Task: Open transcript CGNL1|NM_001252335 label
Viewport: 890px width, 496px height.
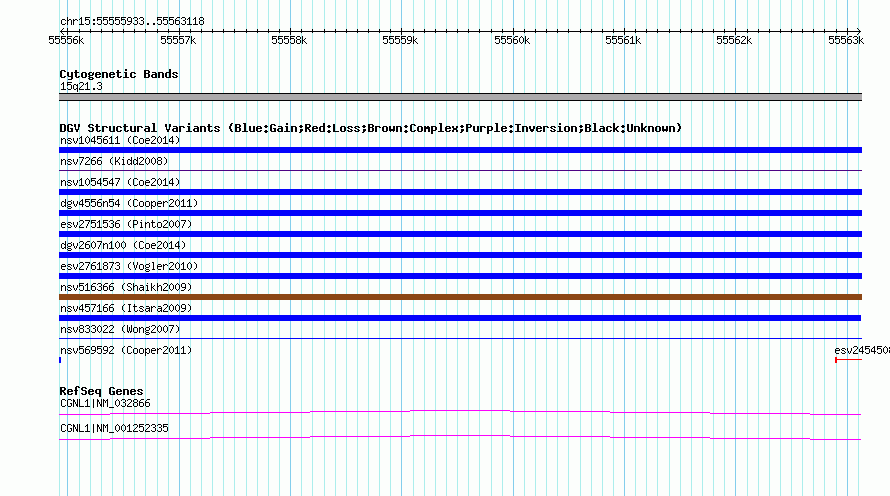Action: 114,428
